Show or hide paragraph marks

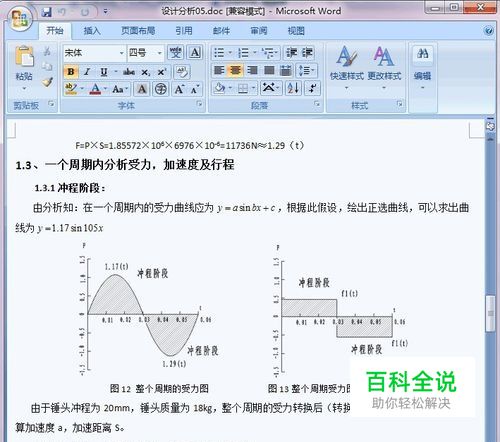[x=313, y=88]
